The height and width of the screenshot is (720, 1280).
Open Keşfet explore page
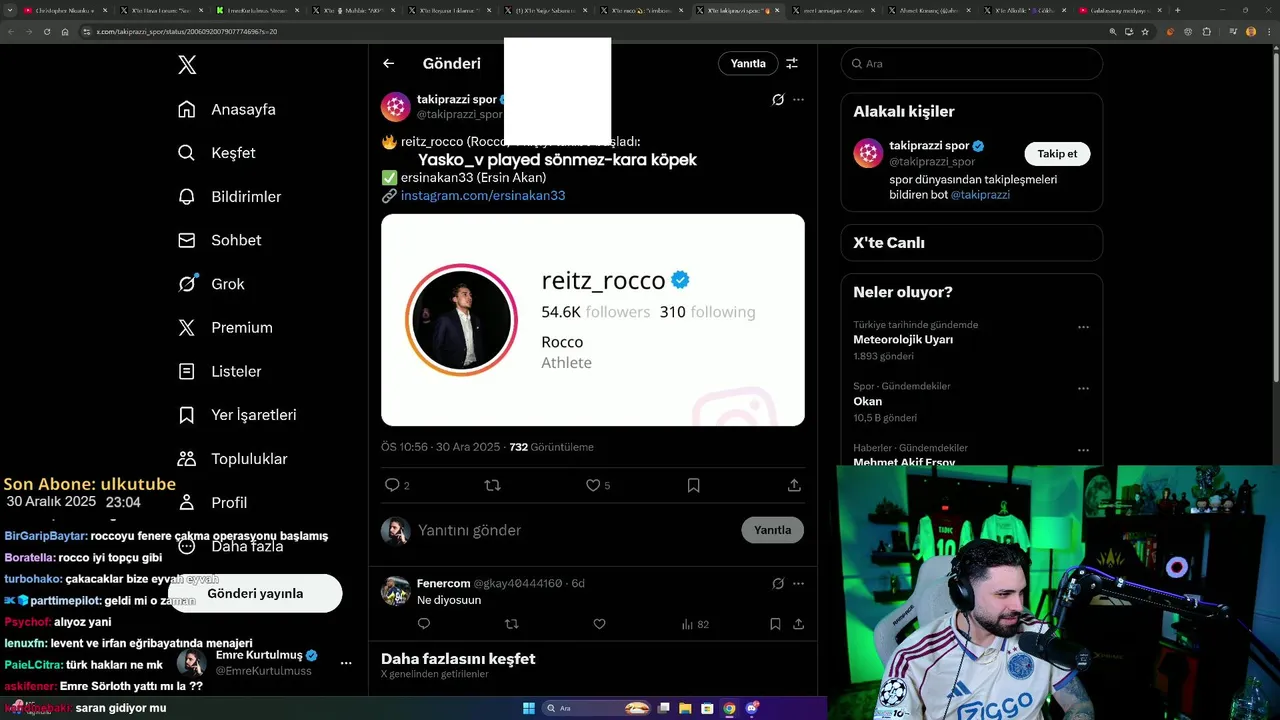click(217, 153)
